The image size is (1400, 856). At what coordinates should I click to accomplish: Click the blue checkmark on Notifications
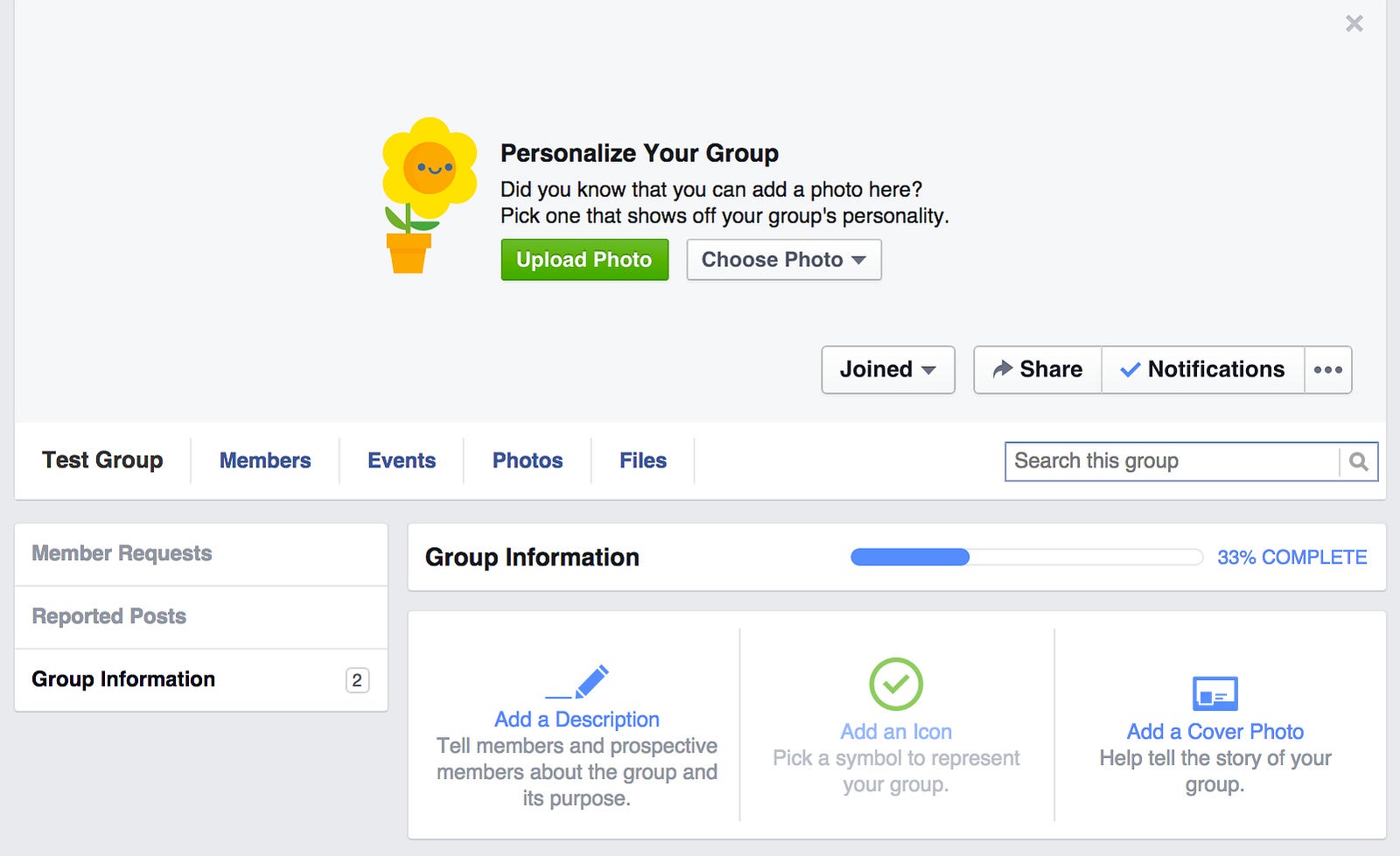1130,370
